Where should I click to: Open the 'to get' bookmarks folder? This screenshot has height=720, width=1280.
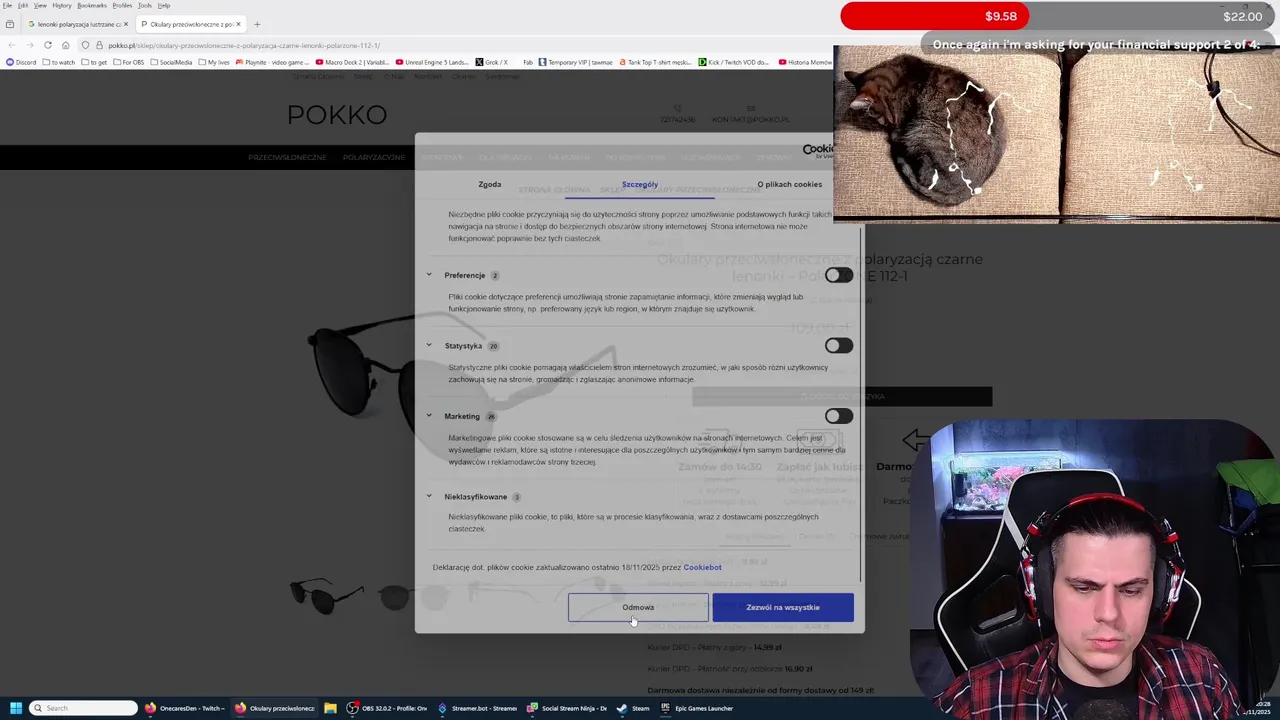pyautogui.click(x=94, y=62)
